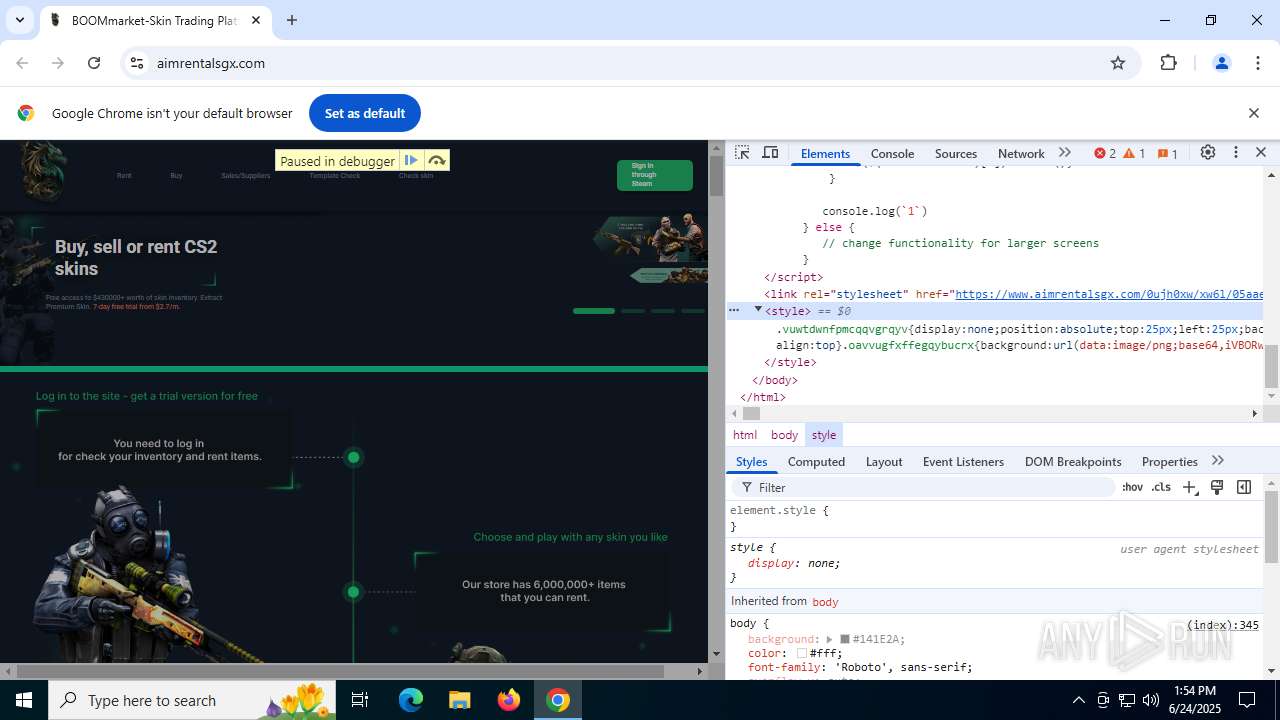Open the Event Listeners pane tab
This screenshot has width=1280, height=720.
pos(963,461)
